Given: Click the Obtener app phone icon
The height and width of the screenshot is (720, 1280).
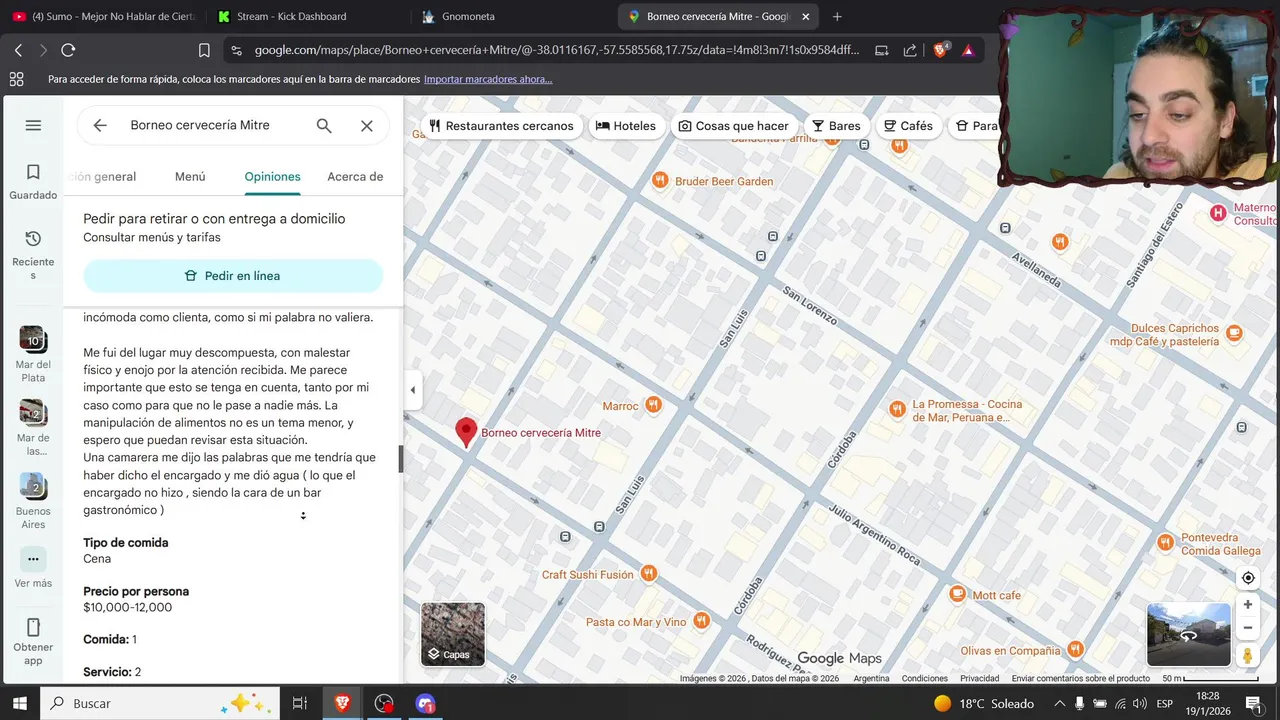Looking at the screenshot, I should [x=33, y=627].
